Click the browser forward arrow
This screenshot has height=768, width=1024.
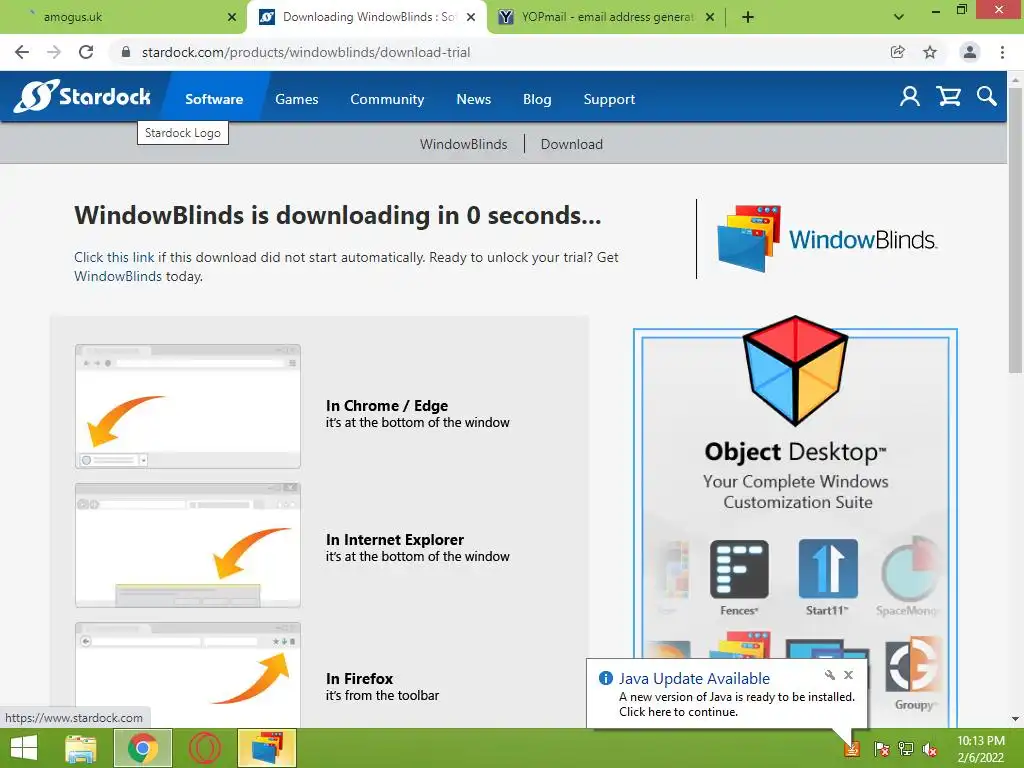54,52
